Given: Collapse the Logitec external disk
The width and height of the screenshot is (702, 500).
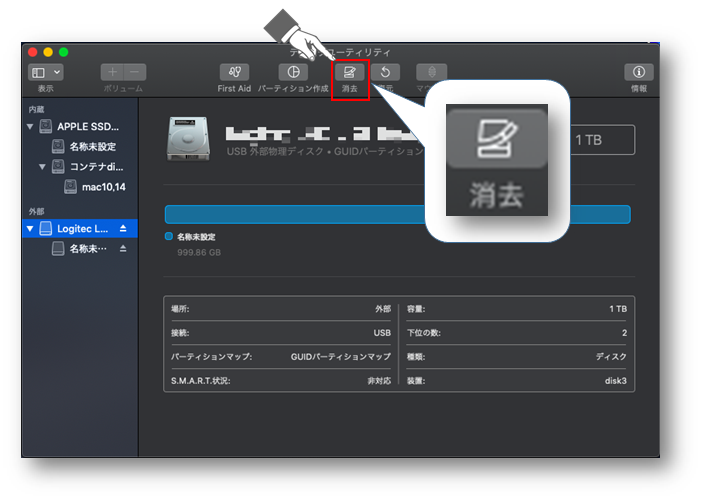Looking at the screenshot, I should tap(30, 229).
